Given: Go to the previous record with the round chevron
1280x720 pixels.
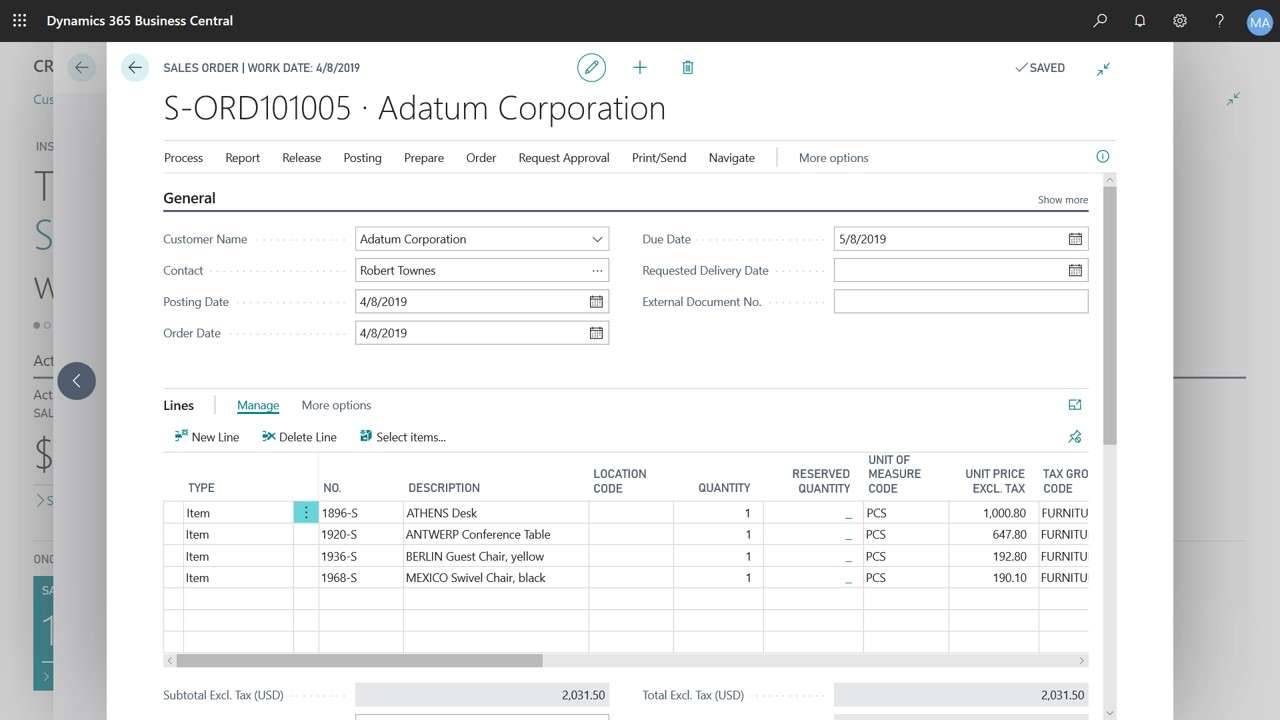Looking at the screenshot, I should pyautogui.click(x=77, y=381).
